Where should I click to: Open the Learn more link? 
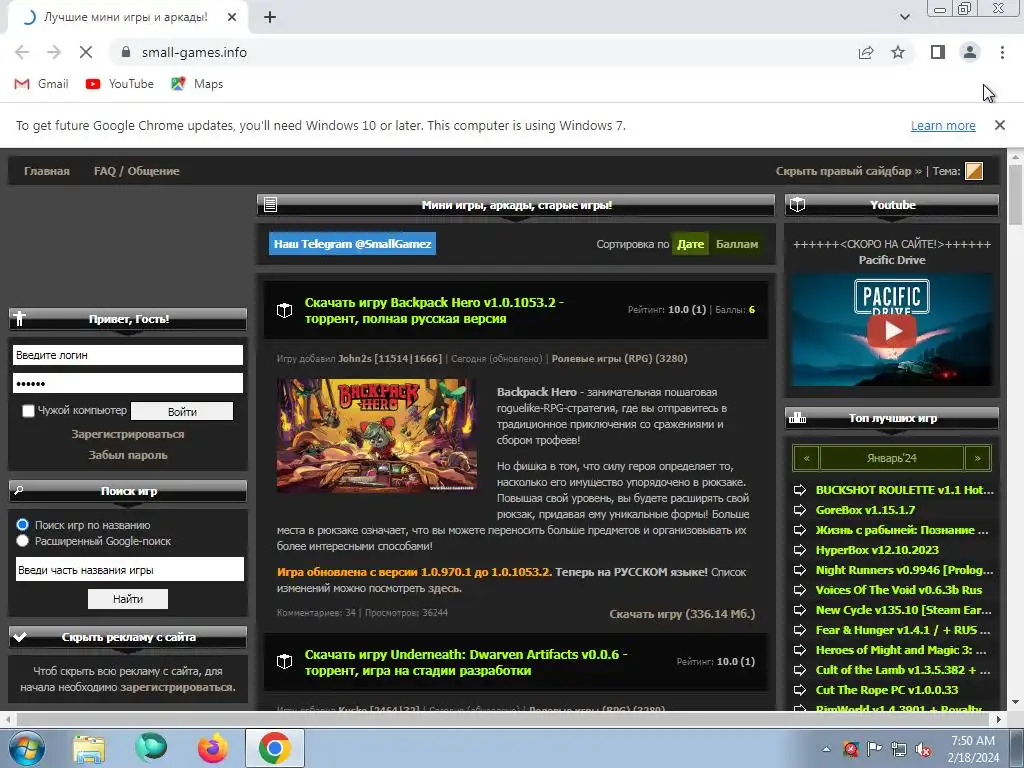pyautogui.click(x=943, y=125)
